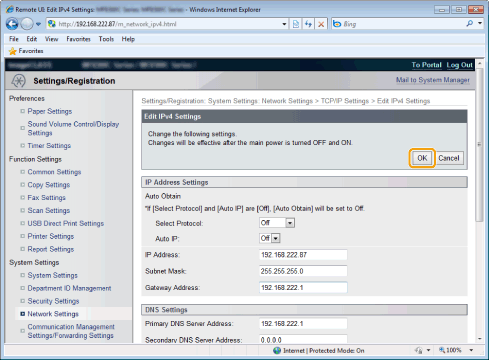Viewport: 489px width, 360px height.
Task: Click the Secondary DNS Server Address field
Action: (x=303, y=339)
